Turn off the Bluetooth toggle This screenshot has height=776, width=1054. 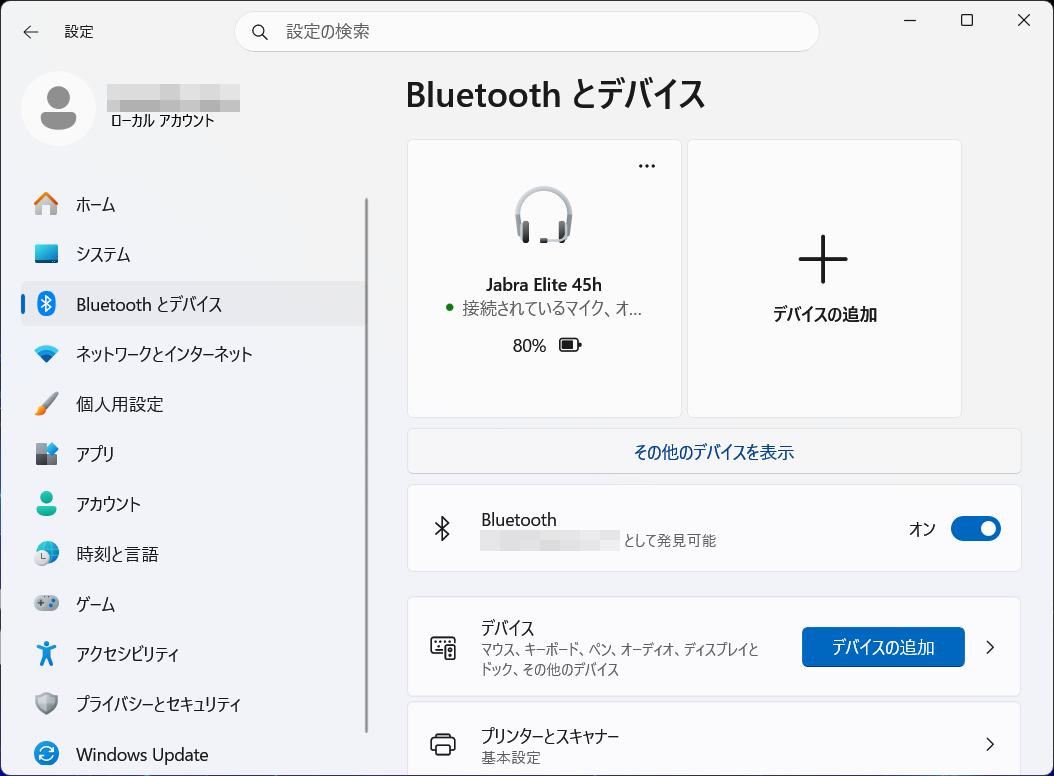(x=975, y=529)
